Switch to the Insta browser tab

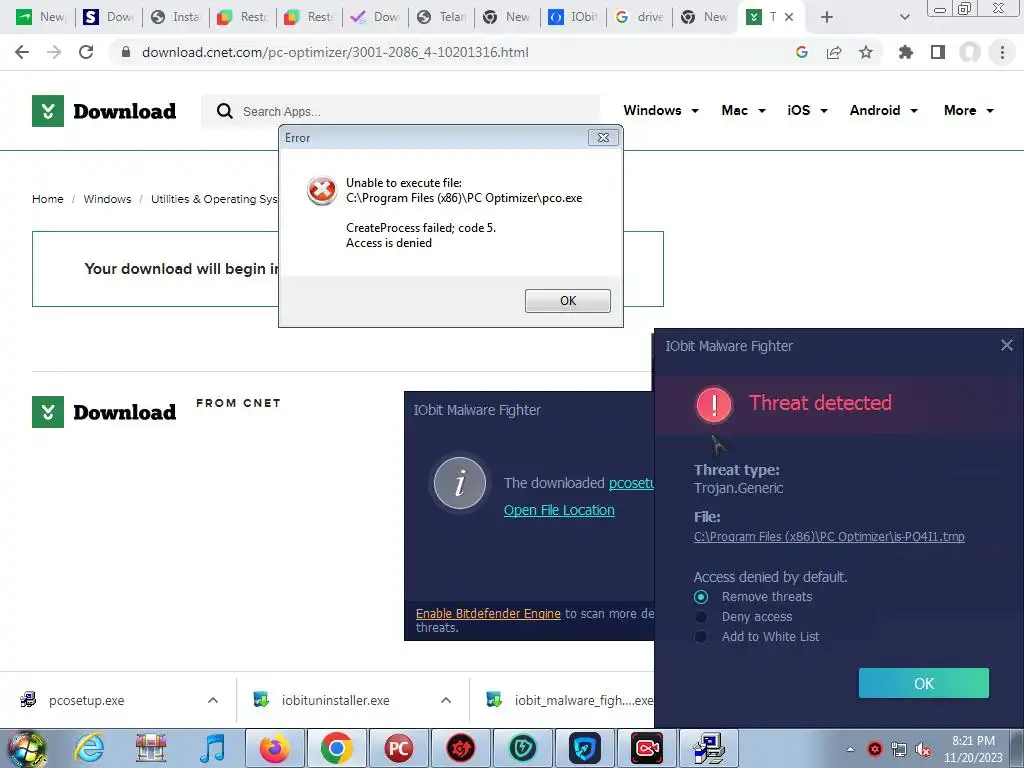[176, 18]
